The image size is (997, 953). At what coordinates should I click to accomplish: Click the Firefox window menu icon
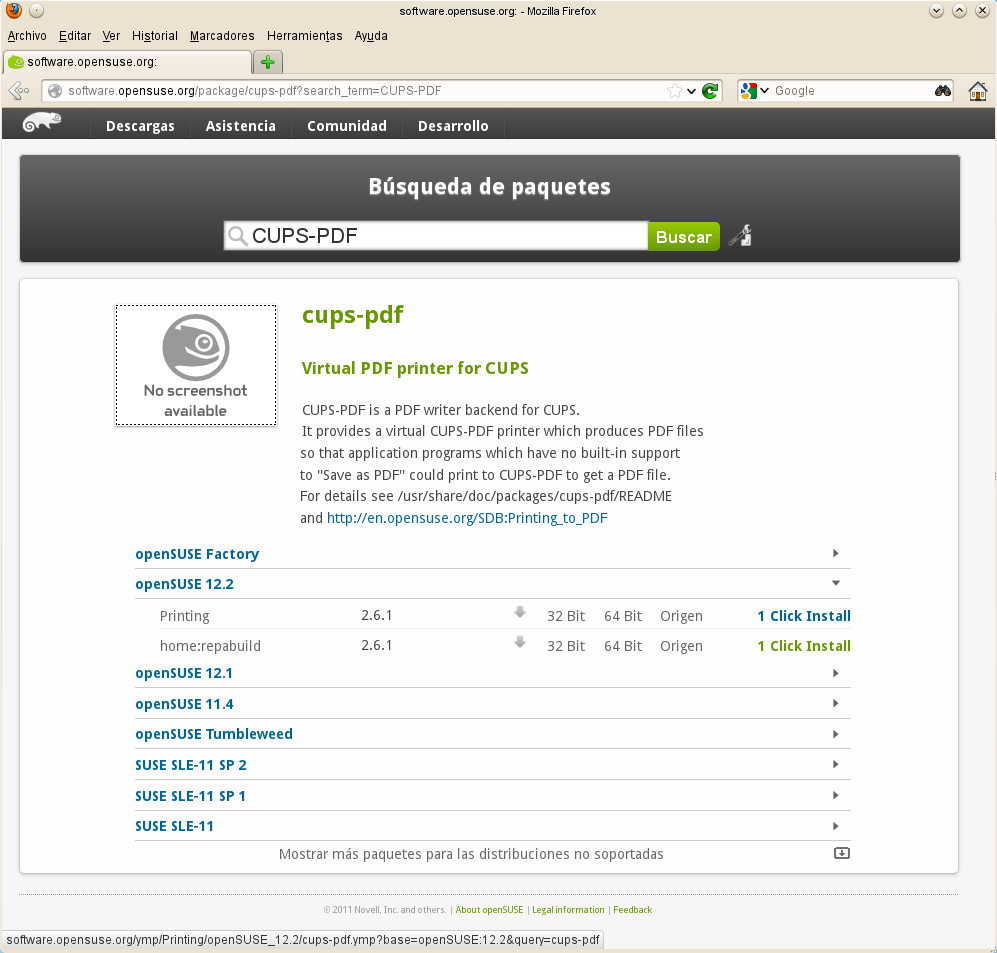[13, 11]
